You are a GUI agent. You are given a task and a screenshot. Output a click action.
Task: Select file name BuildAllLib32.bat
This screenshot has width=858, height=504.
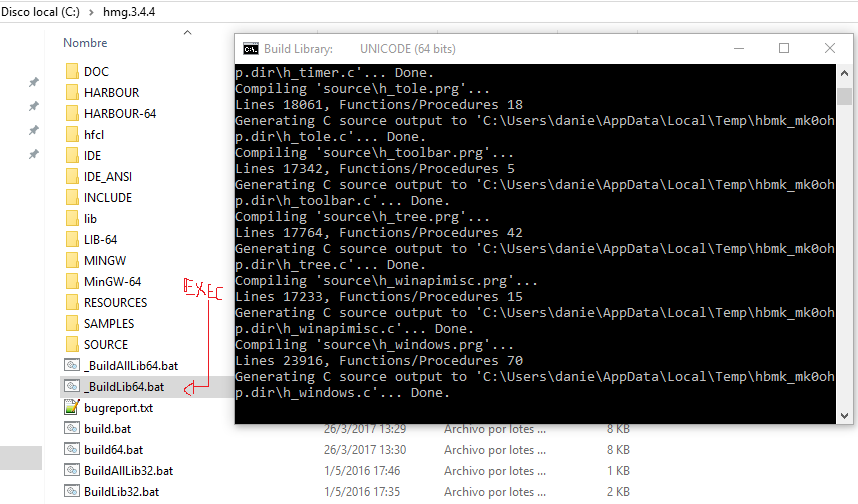point(129,471)
